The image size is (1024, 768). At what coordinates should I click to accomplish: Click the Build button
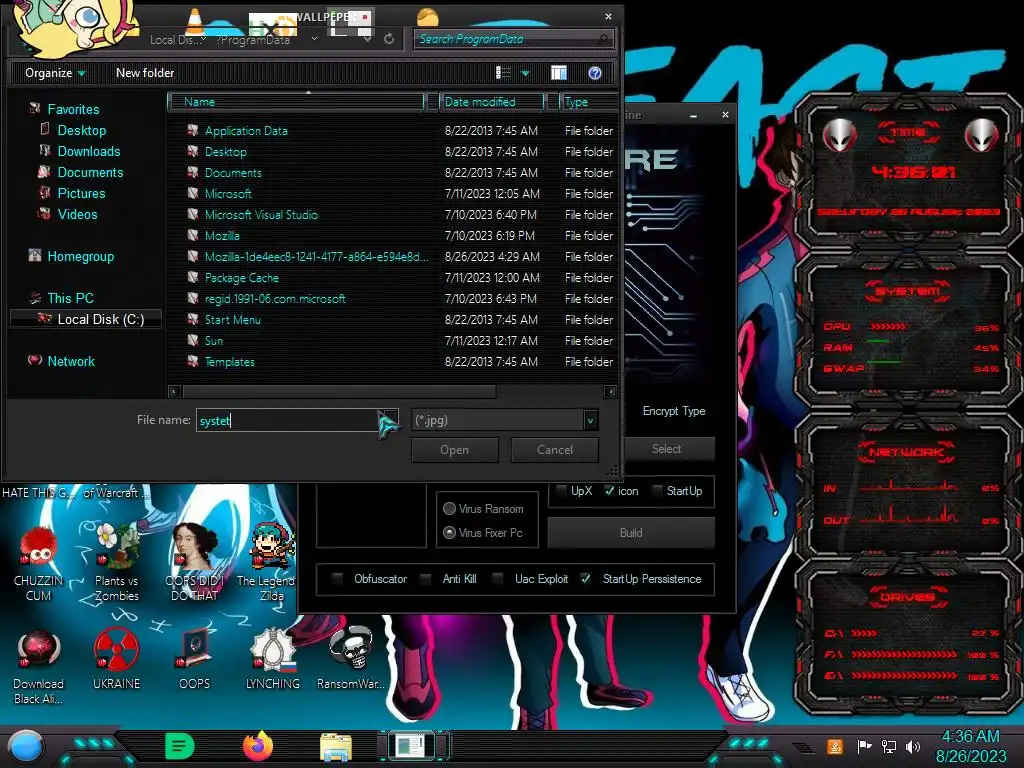pyautogui.click(x=631, y=533)
